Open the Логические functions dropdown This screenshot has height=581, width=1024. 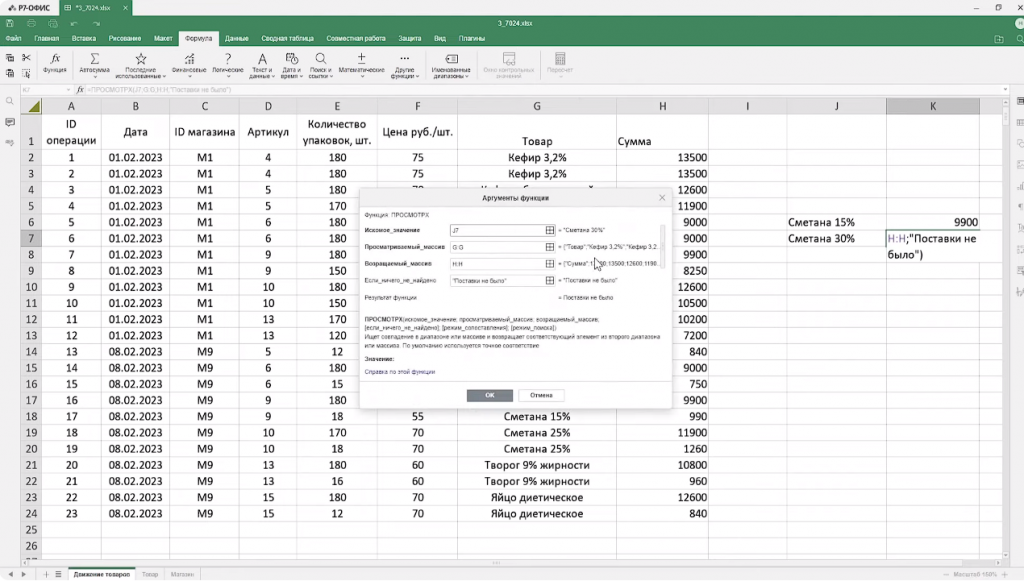(x=228, y=65)
